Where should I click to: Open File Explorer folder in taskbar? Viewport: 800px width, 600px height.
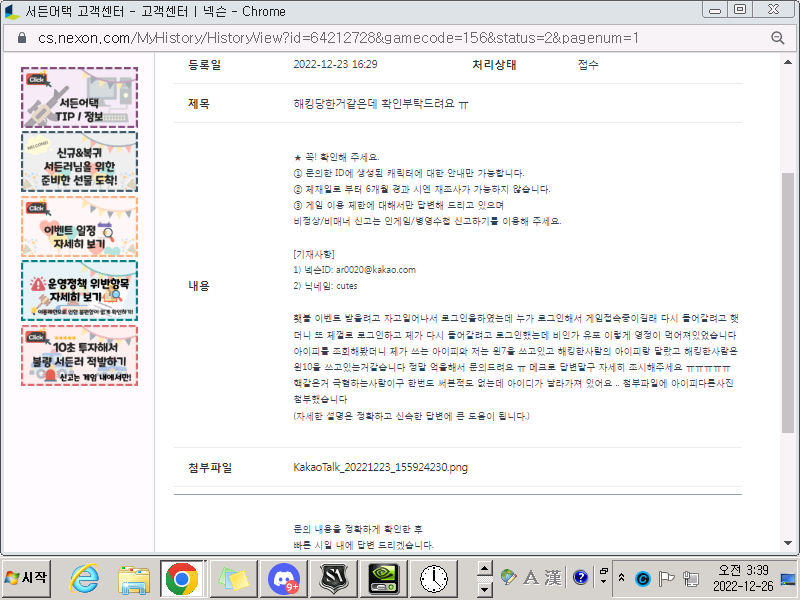point(133,578)
